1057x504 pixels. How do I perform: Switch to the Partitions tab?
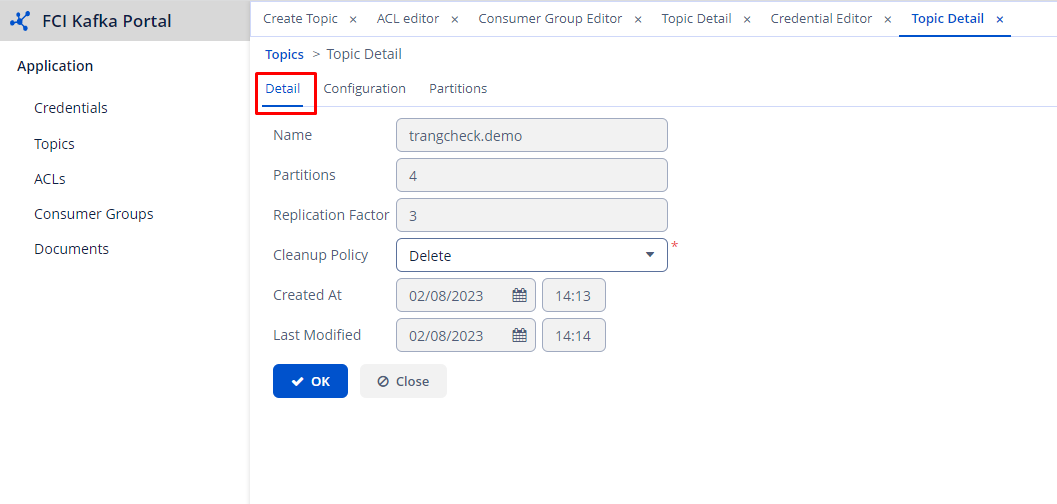pos(458,88)
